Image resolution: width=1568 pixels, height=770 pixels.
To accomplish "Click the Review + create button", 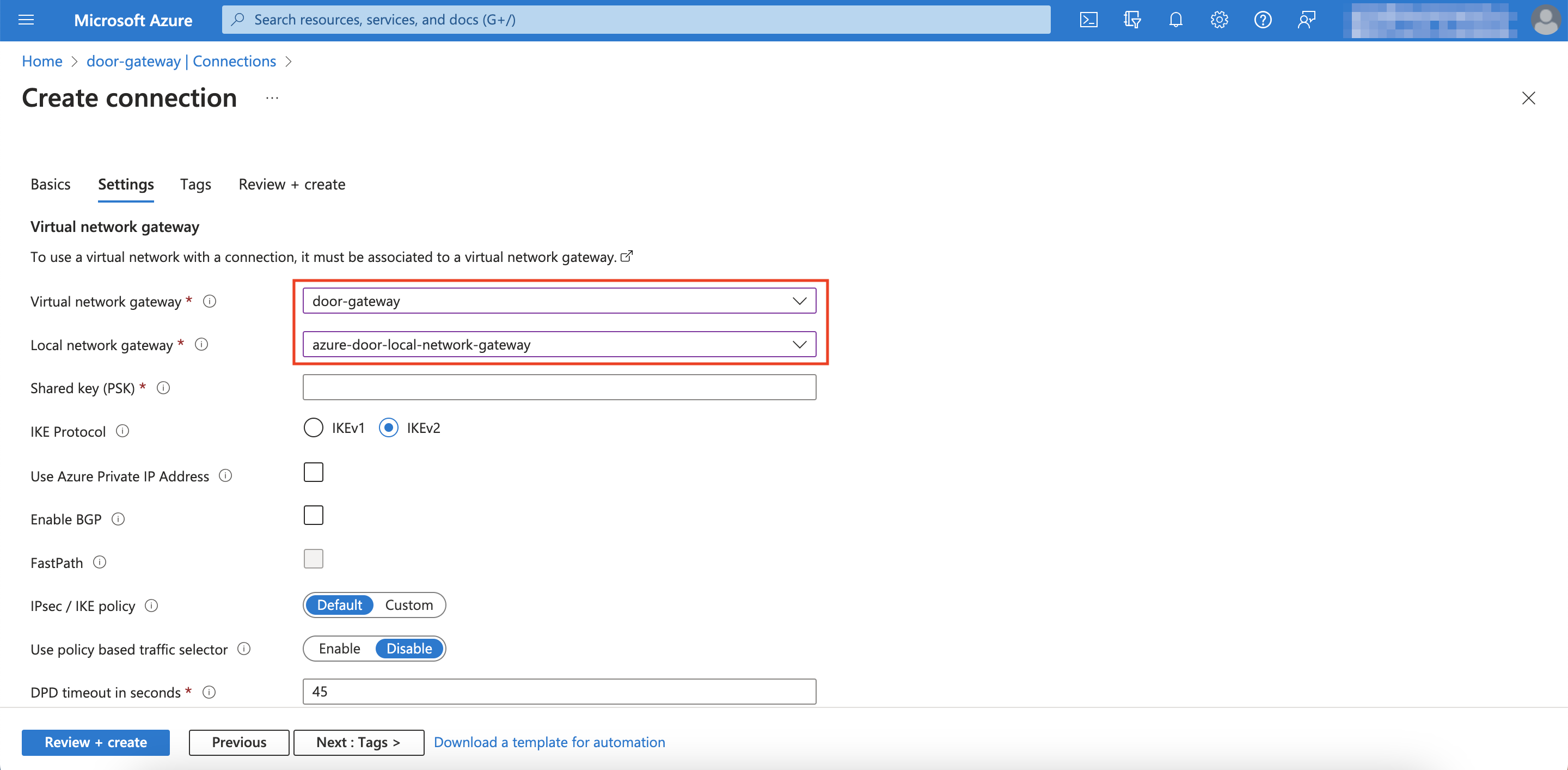I will tap(95, 742).
